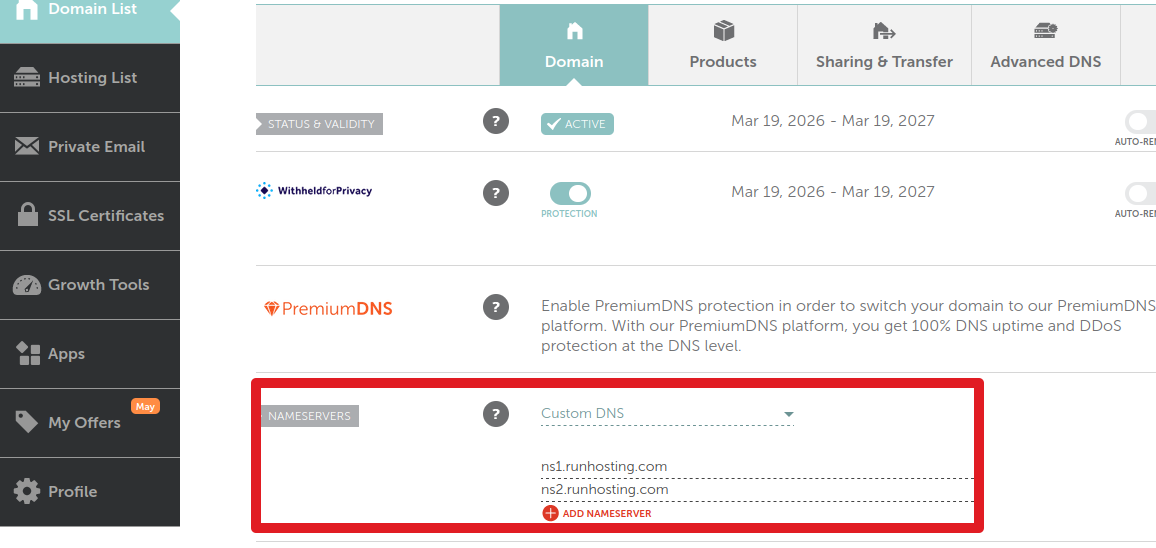The width and height of the screenshot is (1156, 548).
Task: Open SSL Certificates padlock sidebar item
Action: coord(28,215)
